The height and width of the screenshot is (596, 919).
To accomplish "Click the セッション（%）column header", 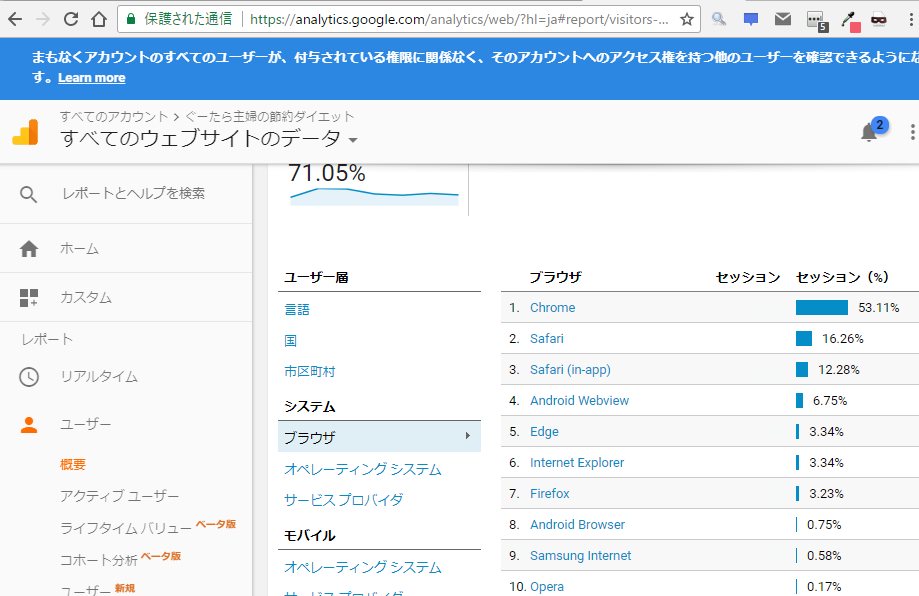I will click(x=842, y=277).
